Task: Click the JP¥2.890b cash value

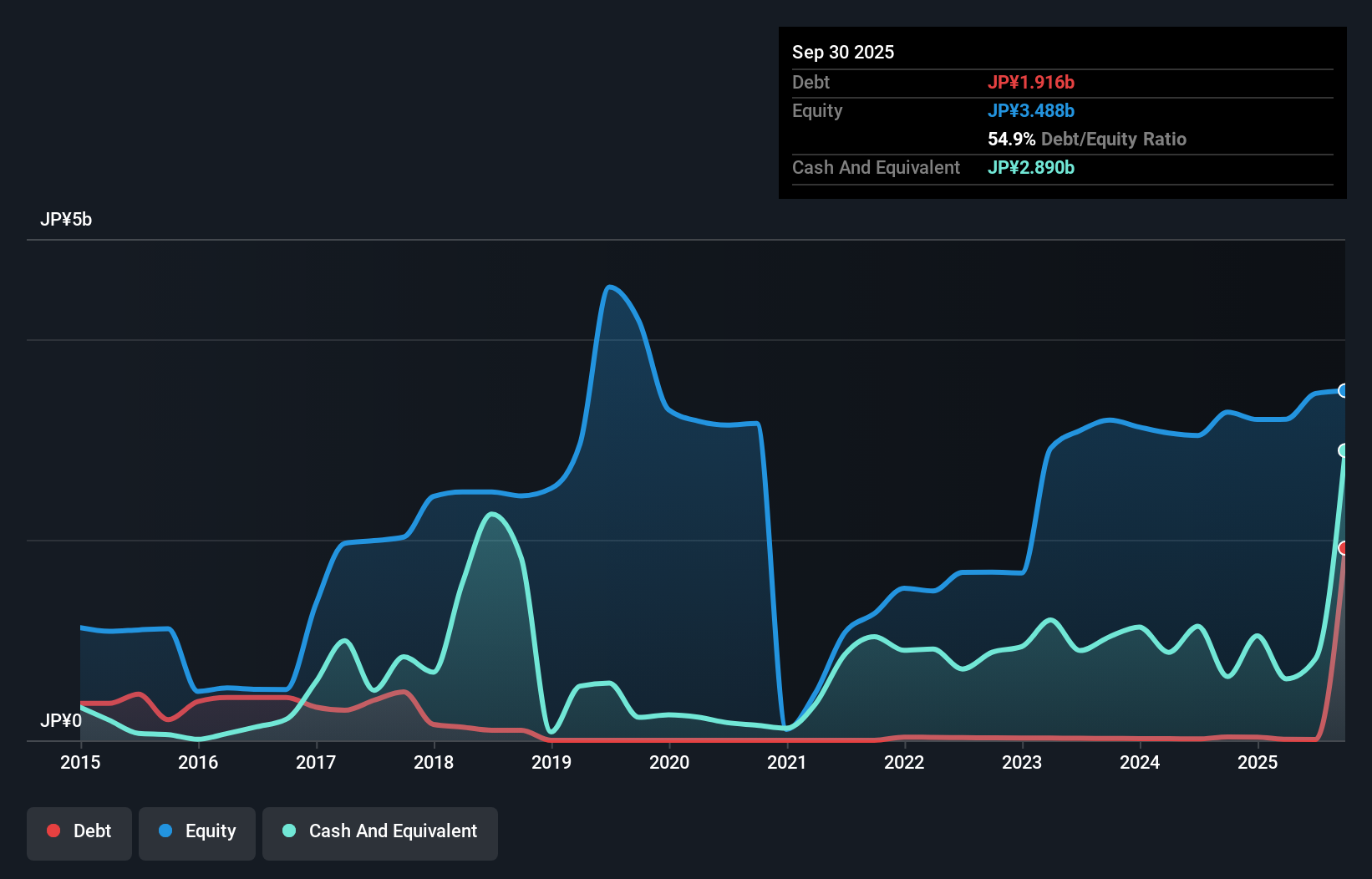Action: click(1031, 167)
